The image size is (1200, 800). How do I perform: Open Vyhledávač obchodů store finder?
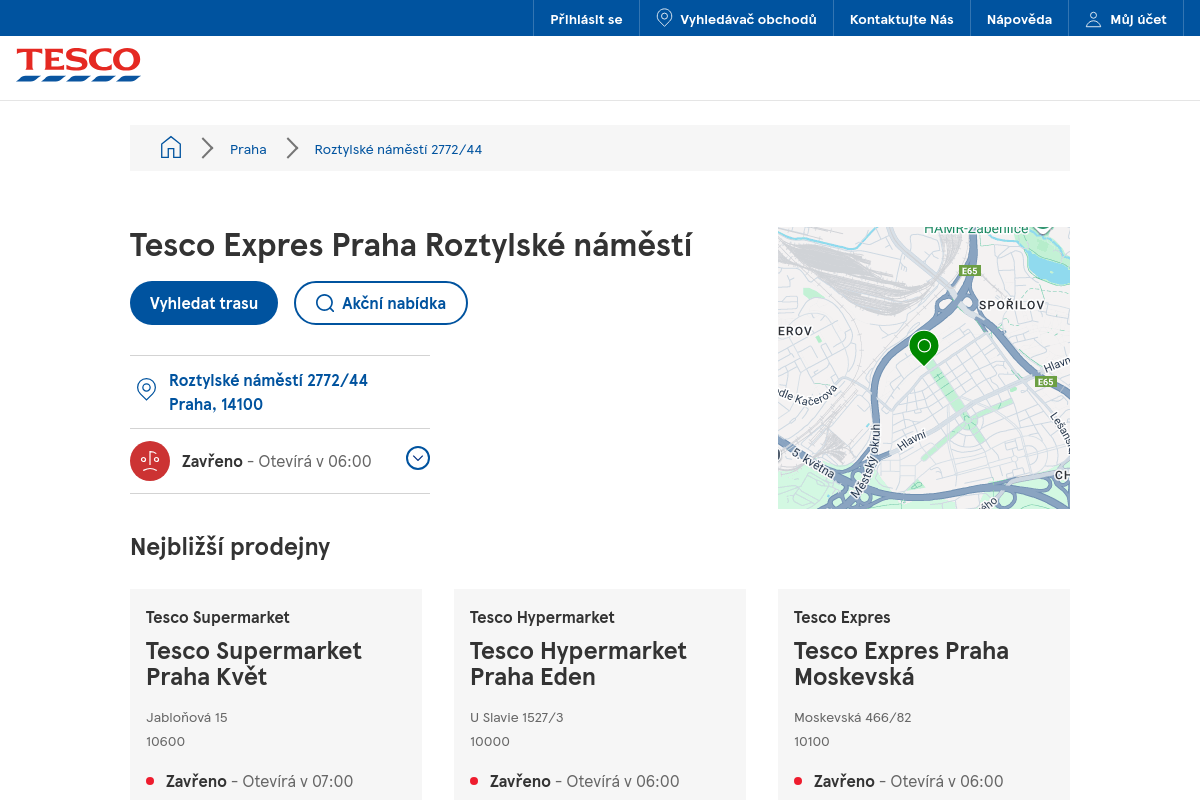tap(736, 19)
